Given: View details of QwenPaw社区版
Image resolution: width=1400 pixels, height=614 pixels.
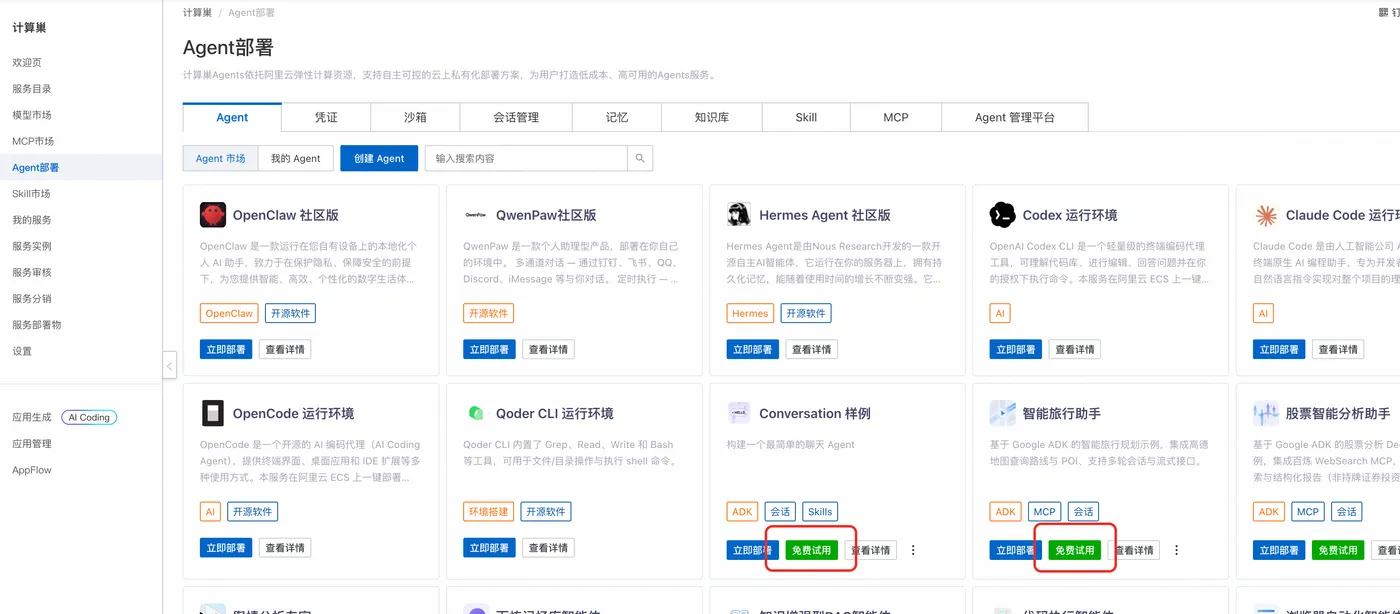Looking at the screenshot, I should [548, 349].
